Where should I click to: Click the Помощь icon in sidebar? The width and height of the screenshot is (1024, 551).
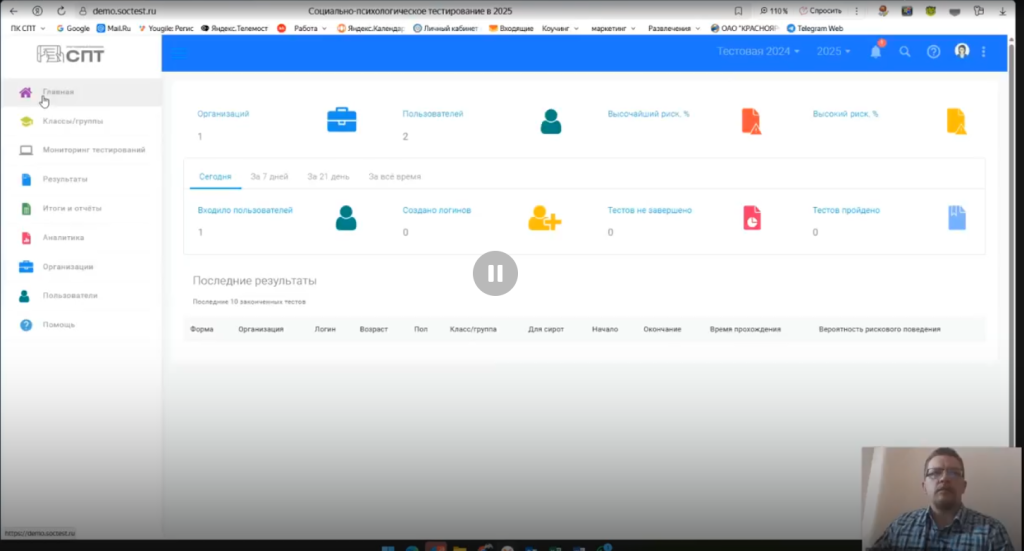(x=26, y=325)
